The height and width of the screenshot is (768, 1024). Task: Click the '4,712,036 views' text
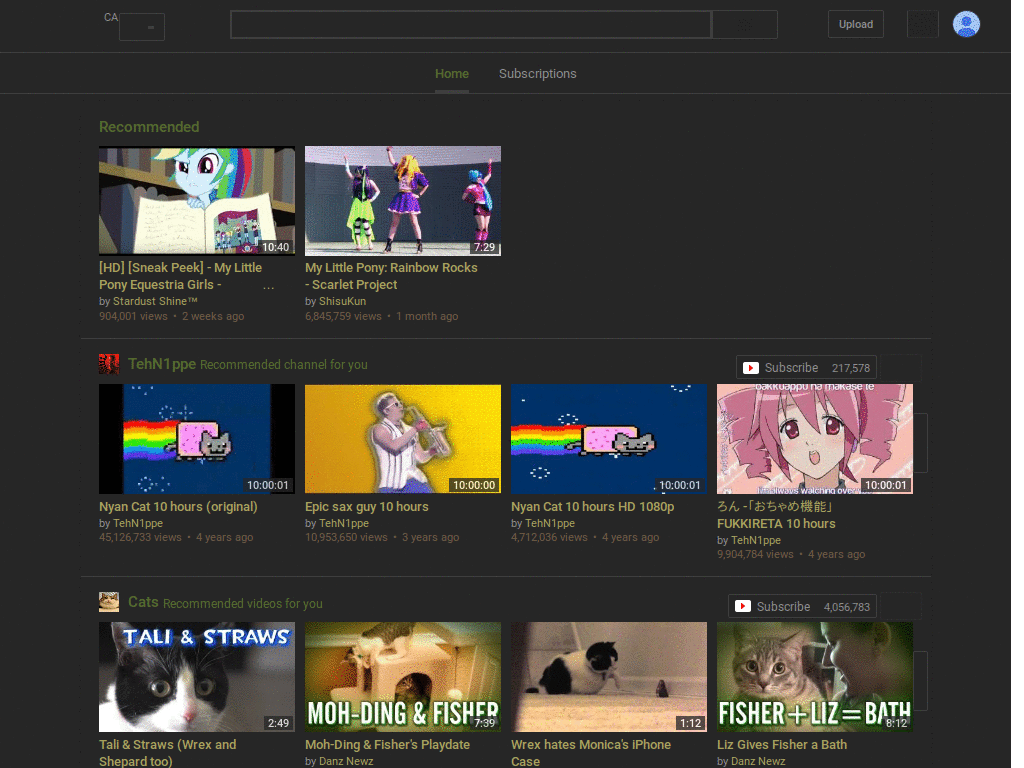point(549,537)
